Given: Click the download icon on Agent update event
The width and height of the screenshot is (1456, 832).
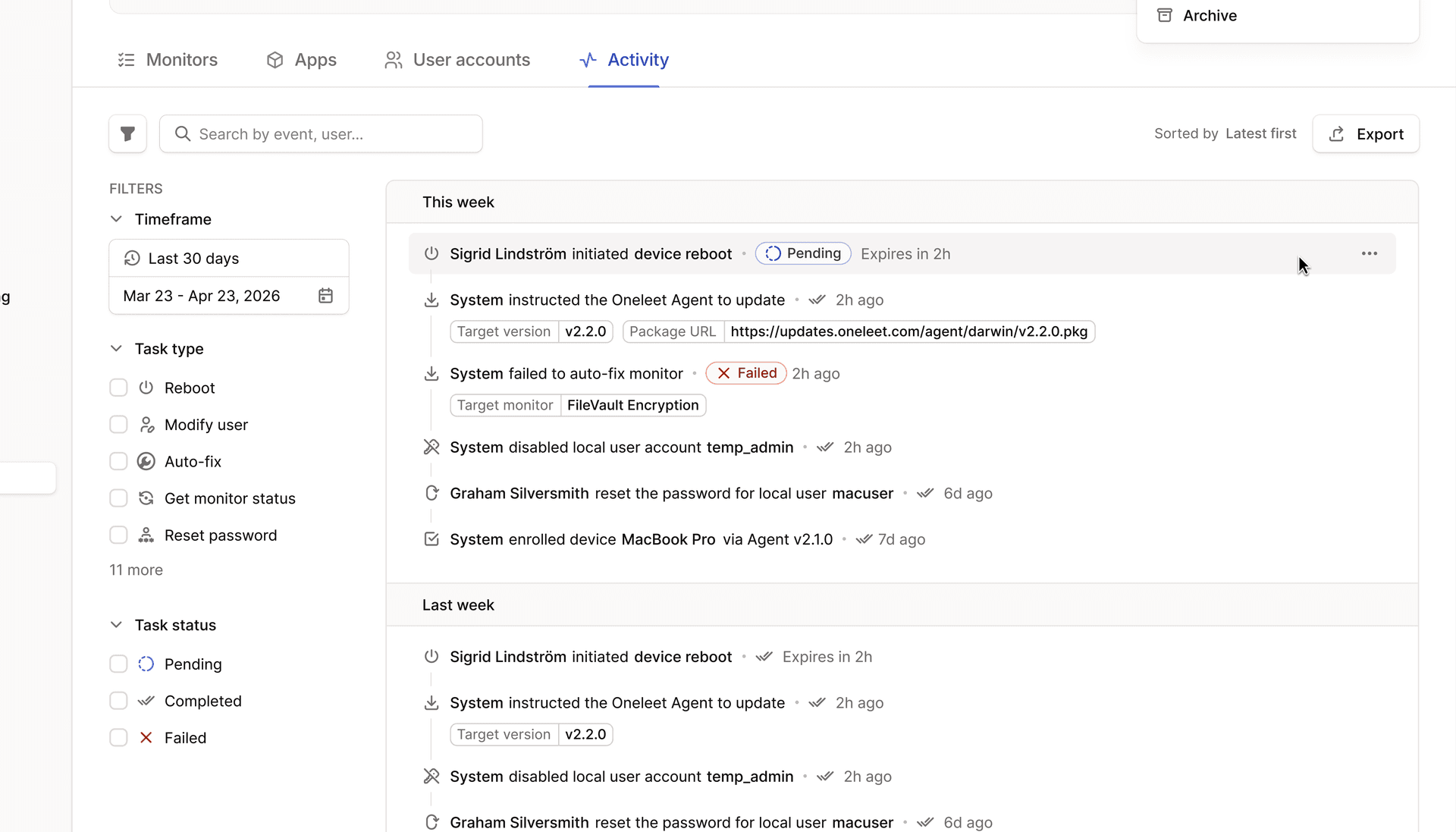Looking at the screenshot, I should click(x=431, y=300).
